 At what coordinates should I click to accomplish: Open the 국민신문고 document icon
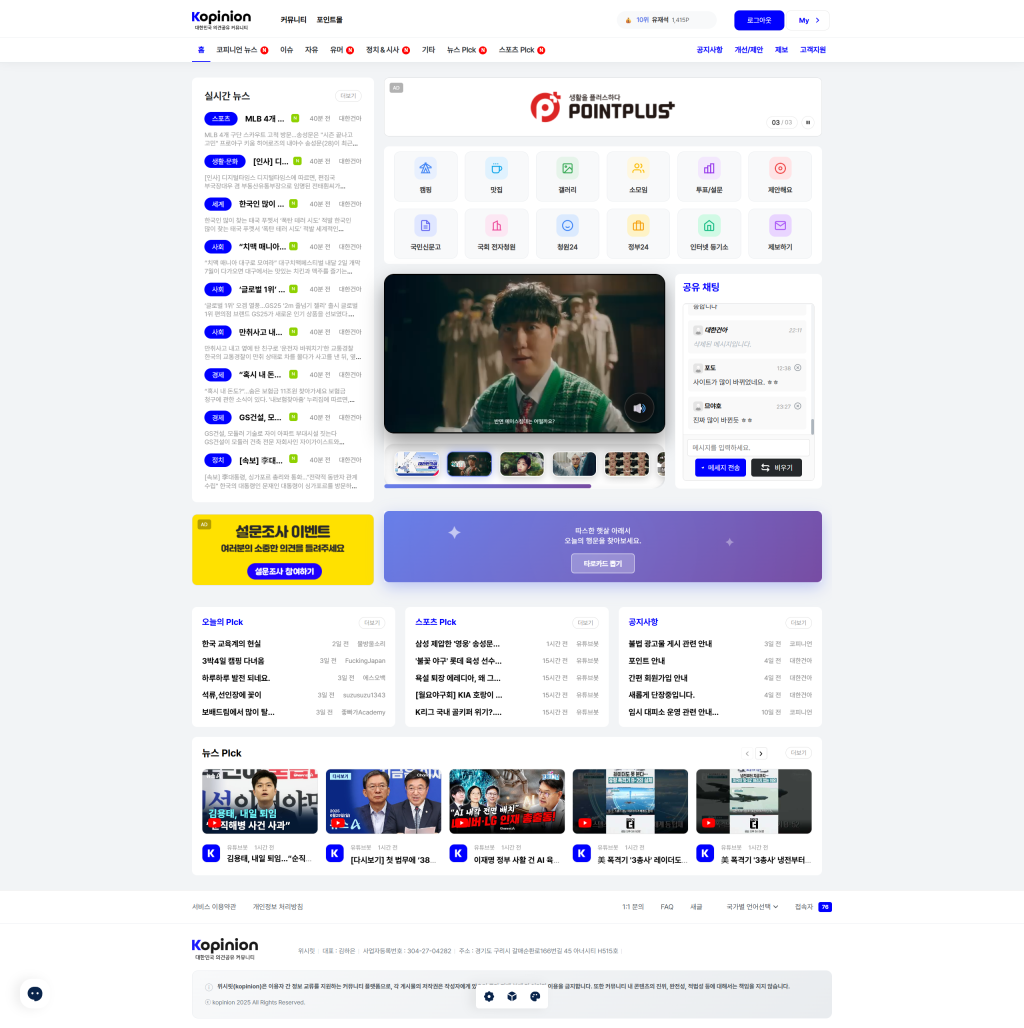425,226
